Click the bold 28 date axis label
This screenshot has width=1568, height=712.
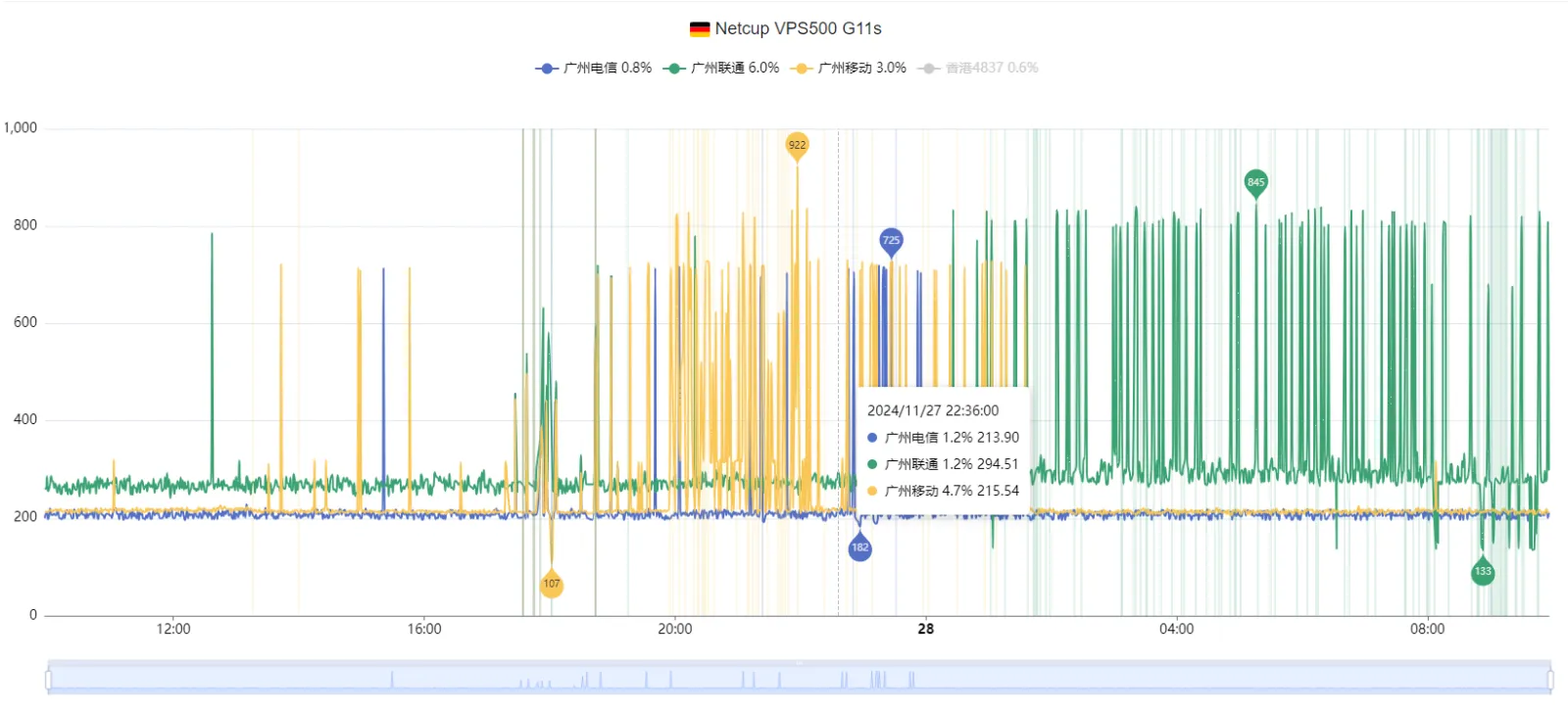coord(926,629)
